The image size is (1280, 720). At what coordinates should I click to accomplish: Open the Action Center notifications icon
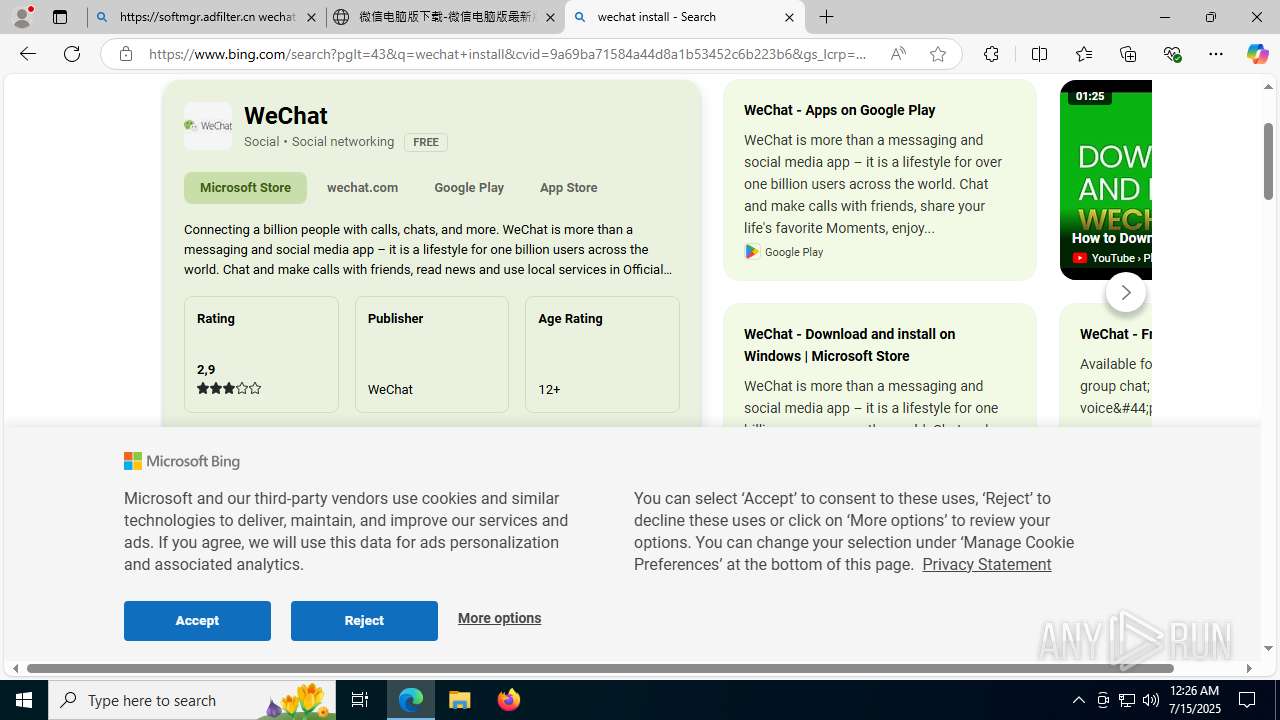(1249, 700)
